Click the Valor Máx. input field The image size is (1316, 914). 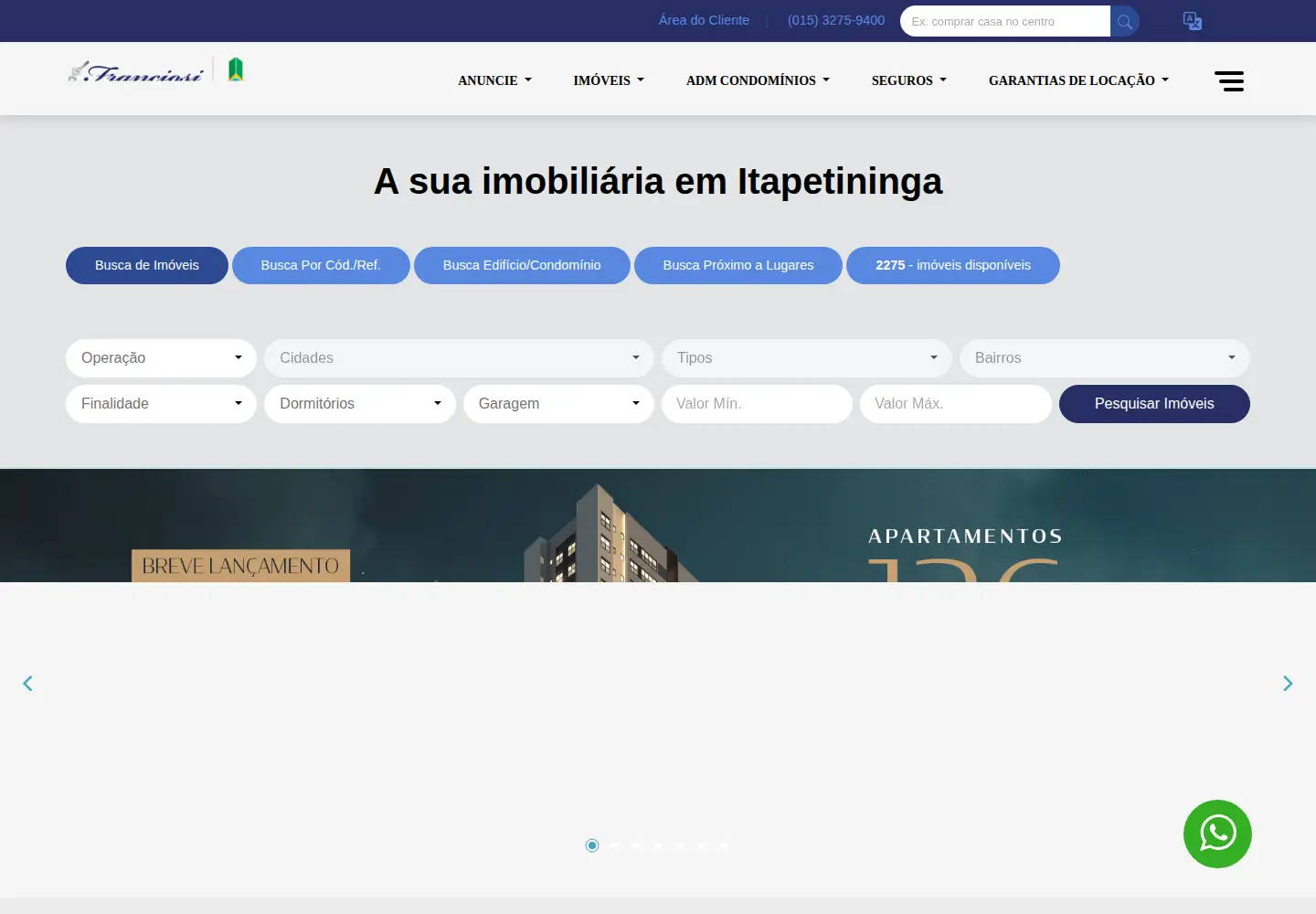point(956,404)
